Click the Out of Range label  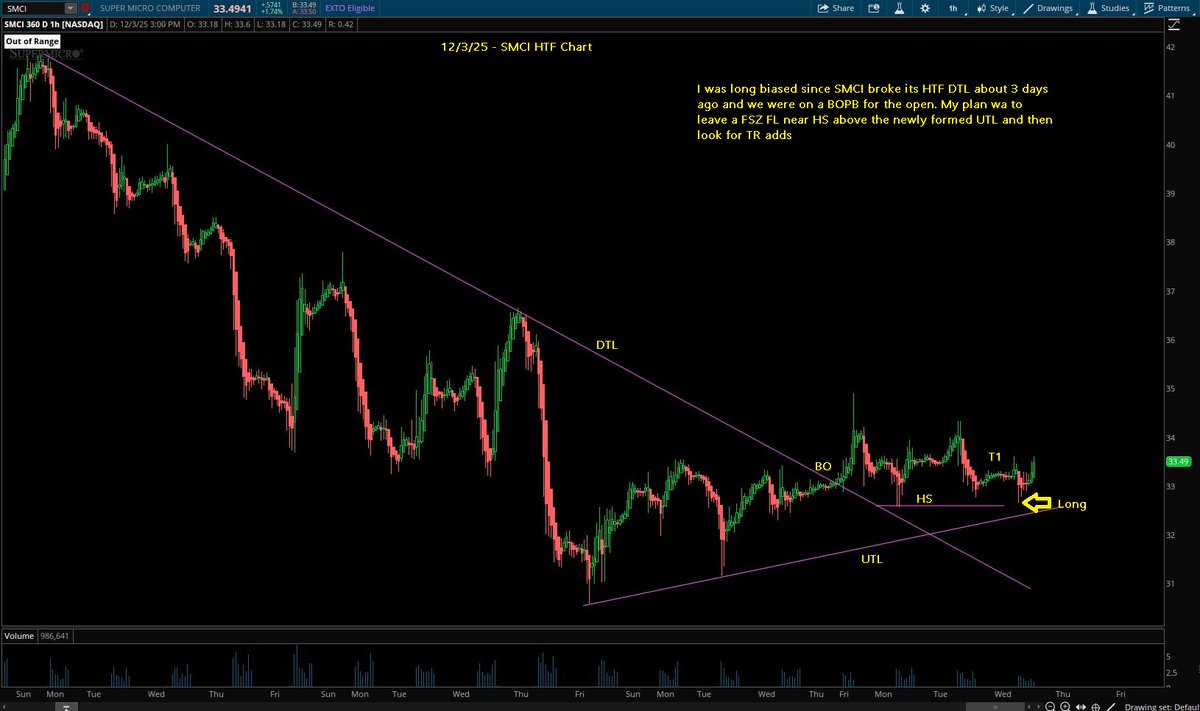click(33, 42)
